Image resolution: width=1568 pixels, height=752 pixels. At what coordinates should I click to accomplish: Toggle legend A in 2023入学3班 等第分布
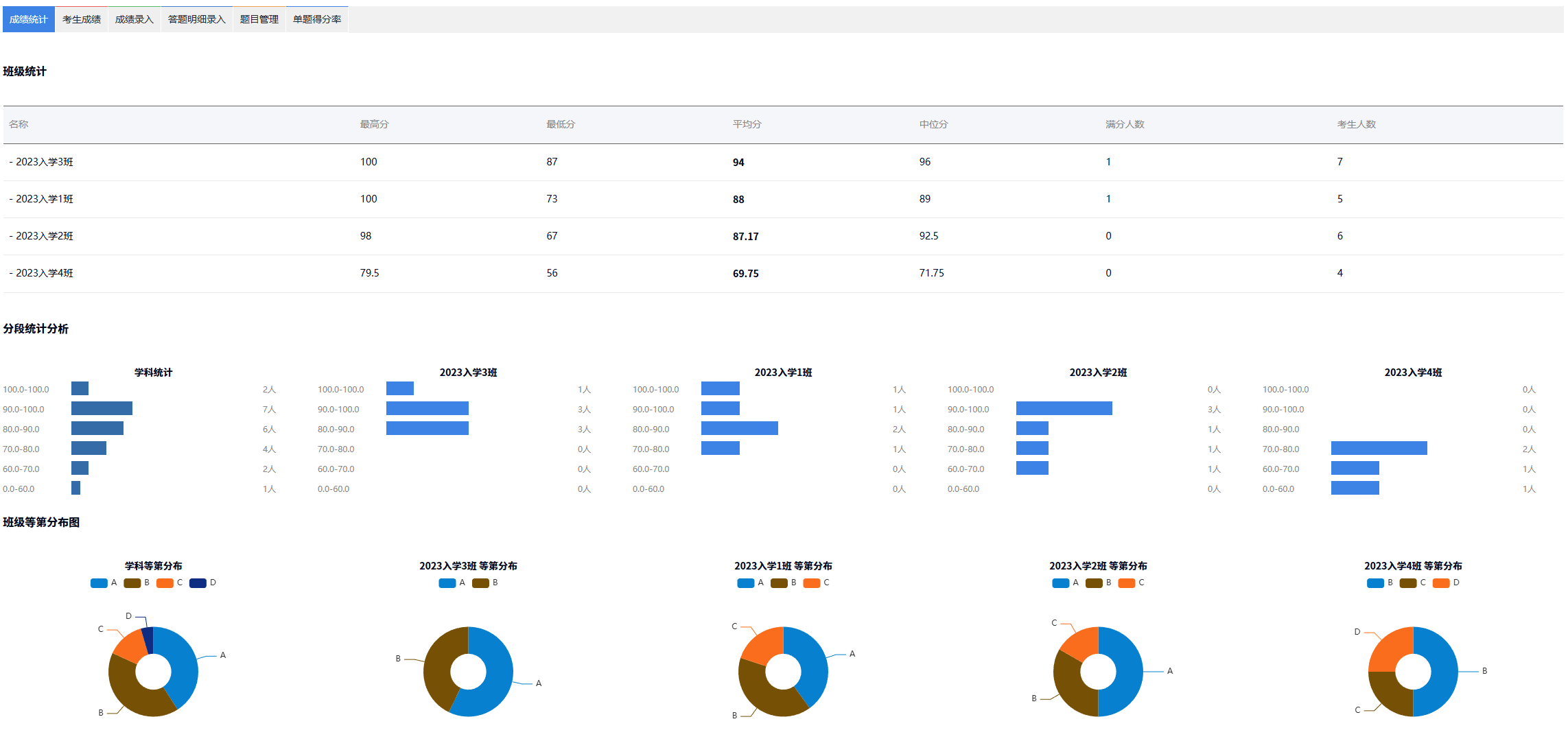click(447, 583)
